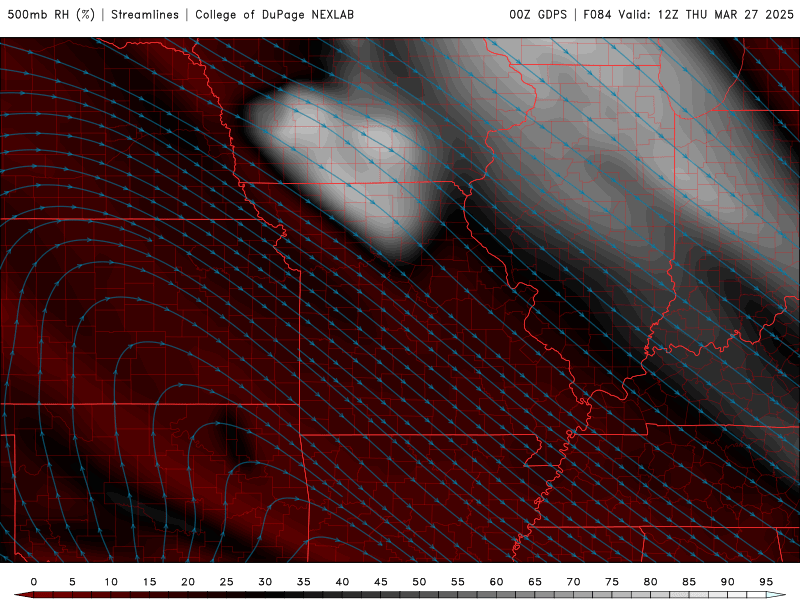The height and width of the screenshot is (600, 800).
Task: Click the "Streamlines" label in header
Action: (145, 14)
